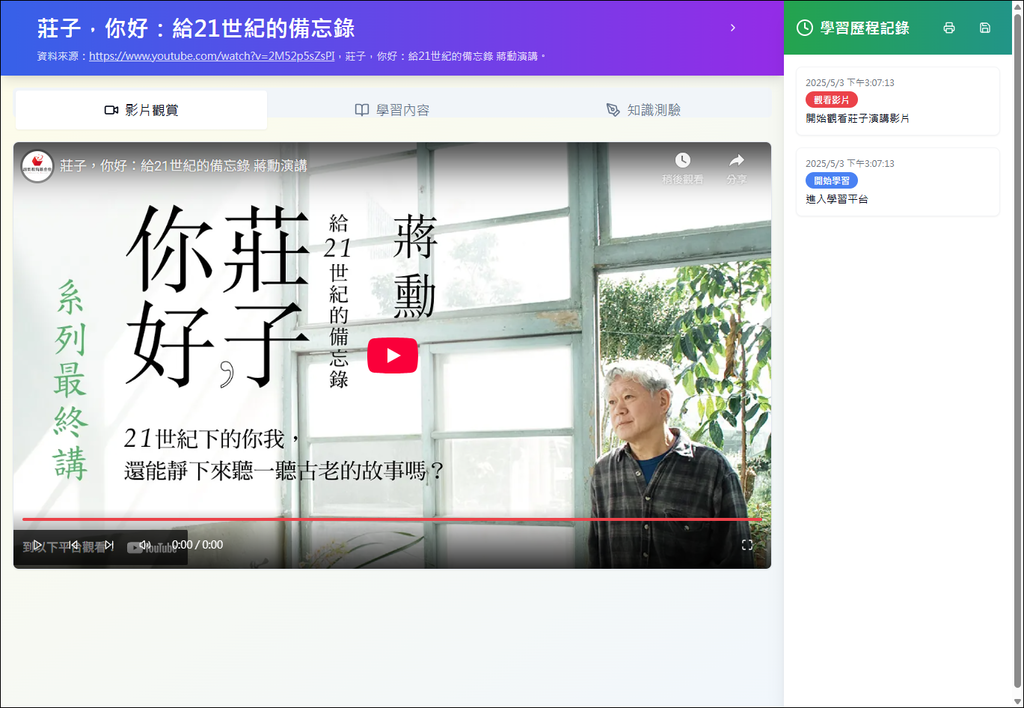Enter fullscreen mode for the video
This screenshot has width=1024, height=708.
point(747,545)
